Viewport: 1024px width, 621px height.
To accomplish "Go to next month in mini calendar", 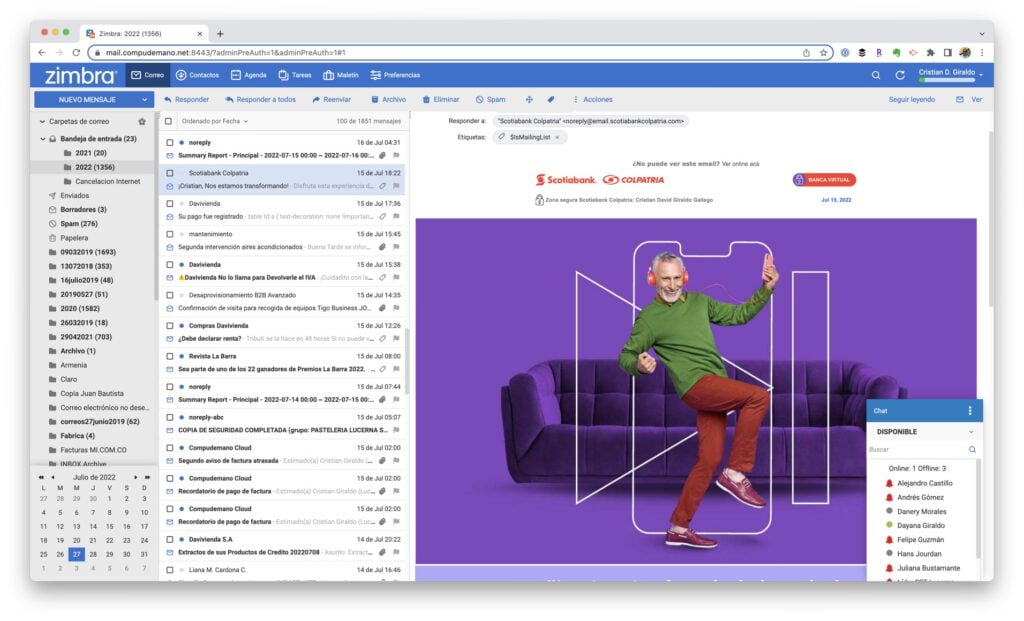I will (x=136, y=477).
